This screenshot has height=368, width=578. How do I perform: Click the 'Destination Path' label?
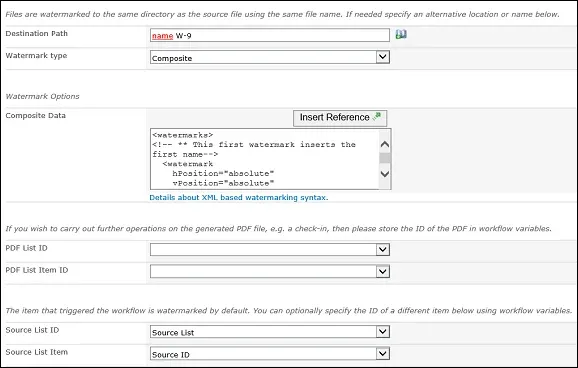point(36,34)
